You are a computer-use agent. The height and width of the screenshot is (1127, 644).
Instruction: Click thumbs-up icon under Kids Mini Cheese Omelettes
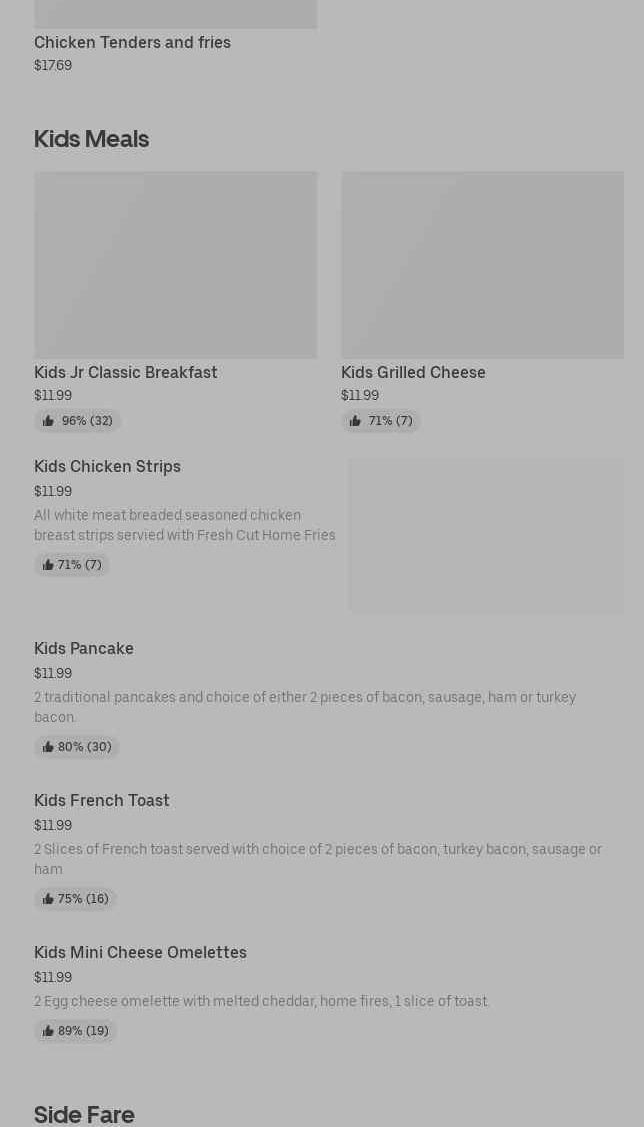(48, 1031)
